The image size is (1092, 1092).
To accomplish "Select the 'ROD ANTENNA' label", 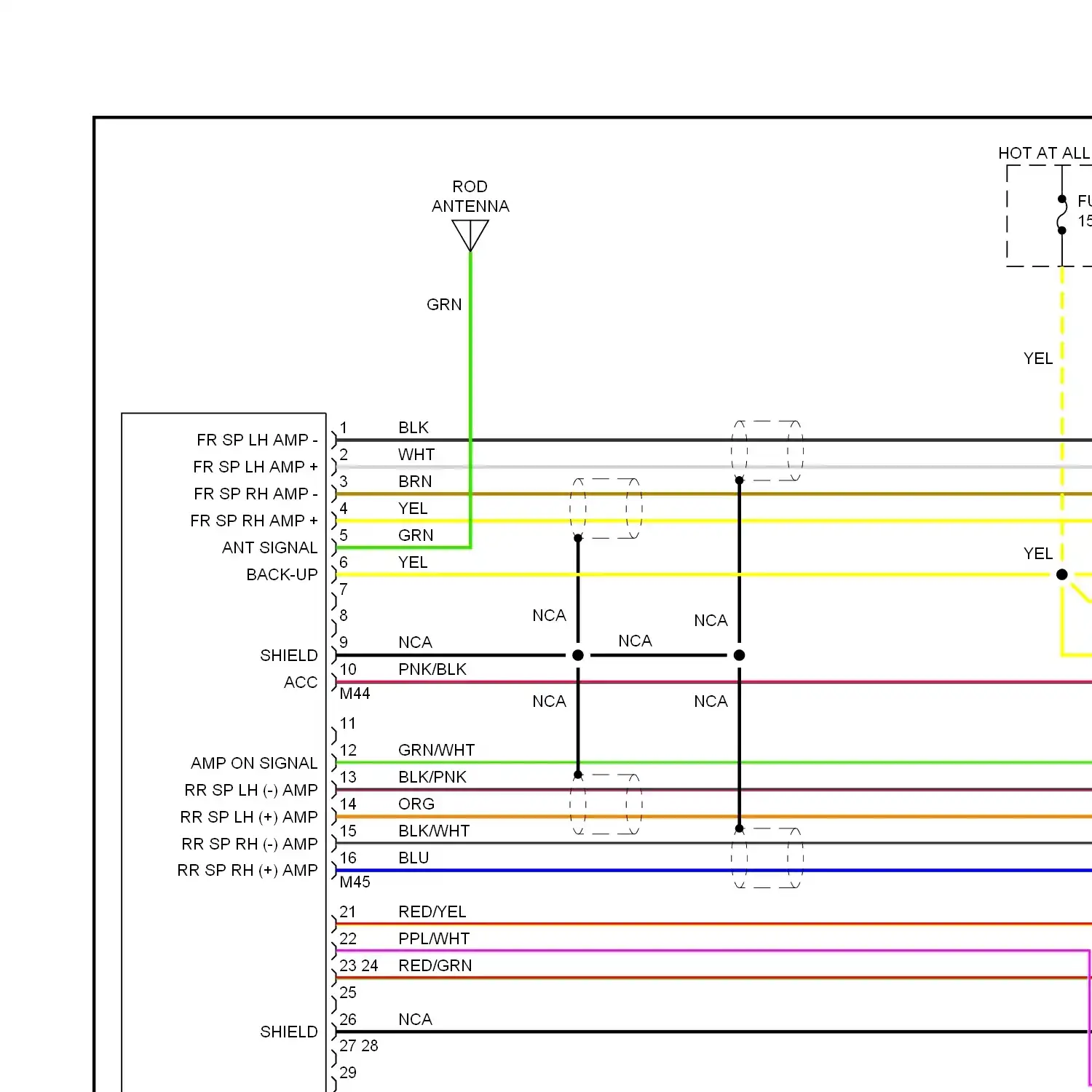I will pos(470,197).
